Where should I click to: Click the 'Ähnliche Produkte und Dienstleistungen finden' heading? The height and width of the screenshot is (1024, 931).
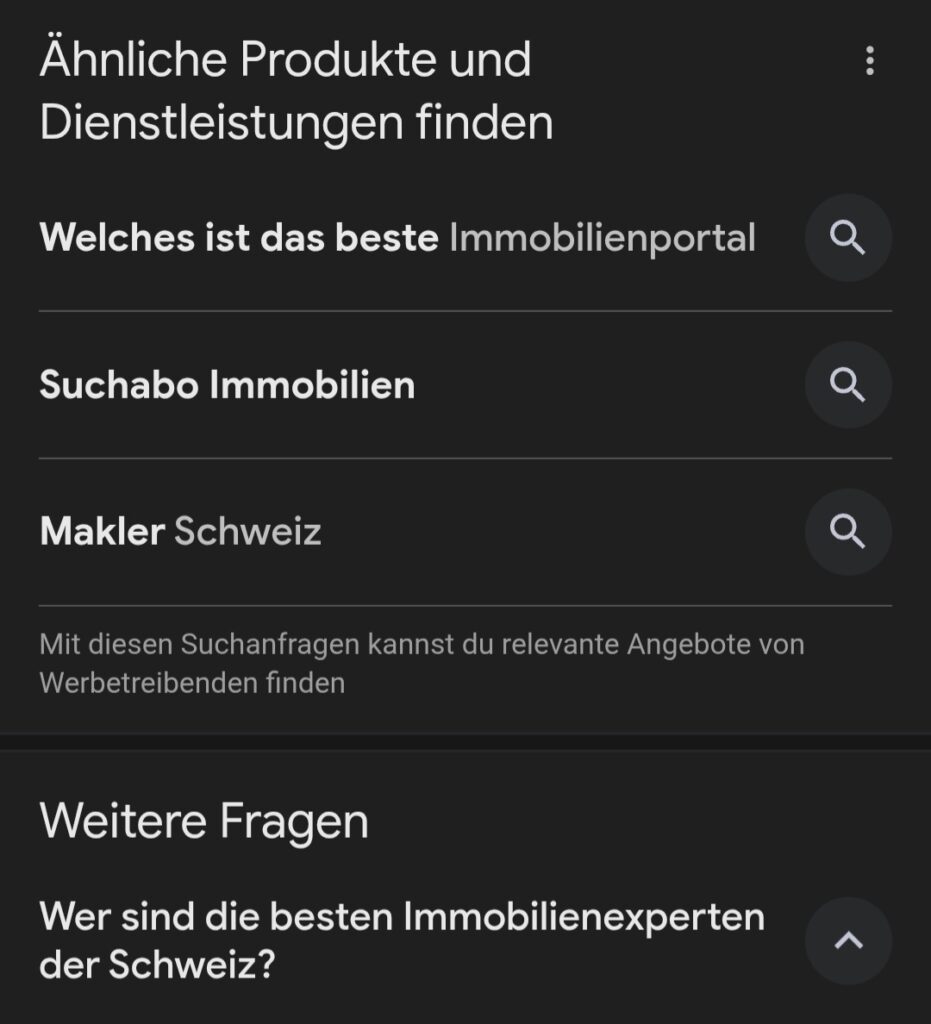point(296,90)
